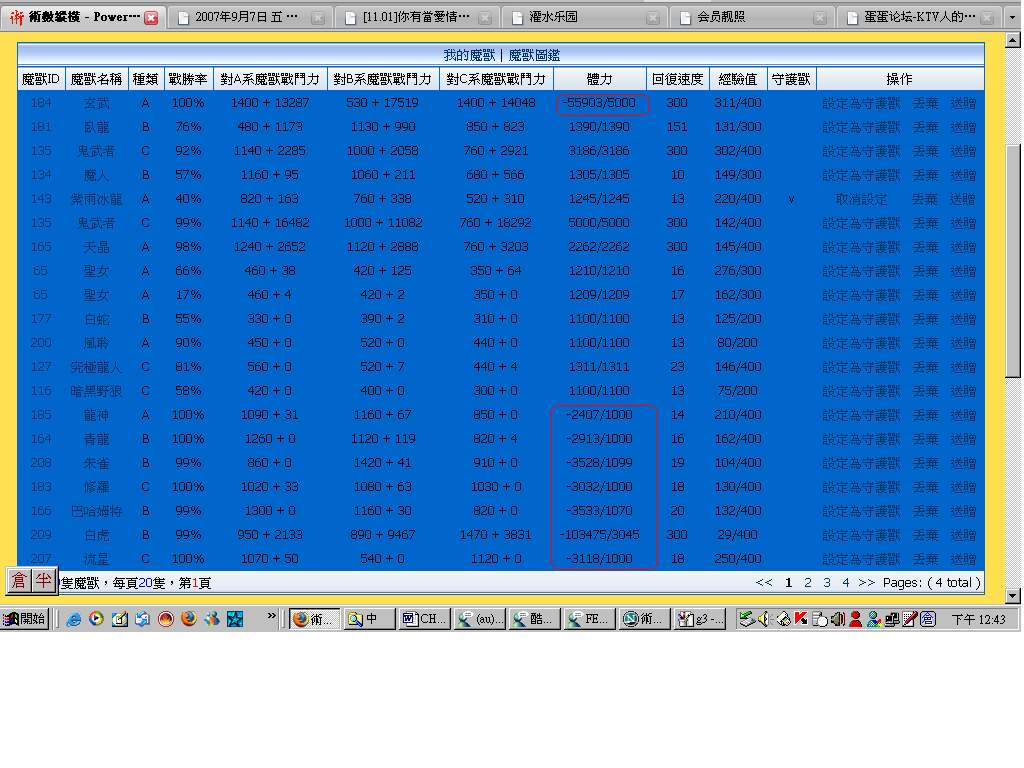The image size is (1024, 768).
Task: Close the 術數縱橫 browser tab
Action: point(151,18)
